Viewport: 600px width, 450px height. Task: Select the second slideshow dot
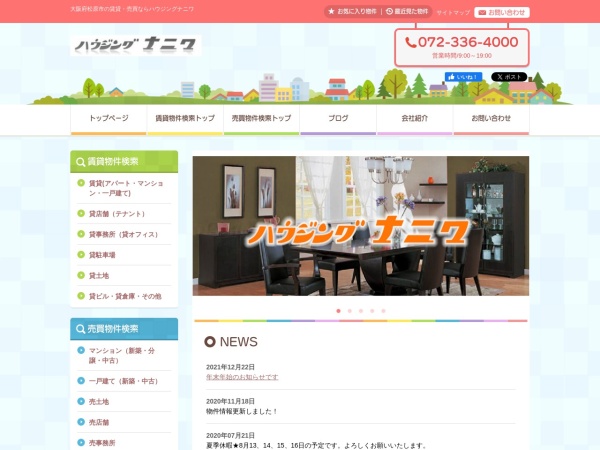point(349,311)
